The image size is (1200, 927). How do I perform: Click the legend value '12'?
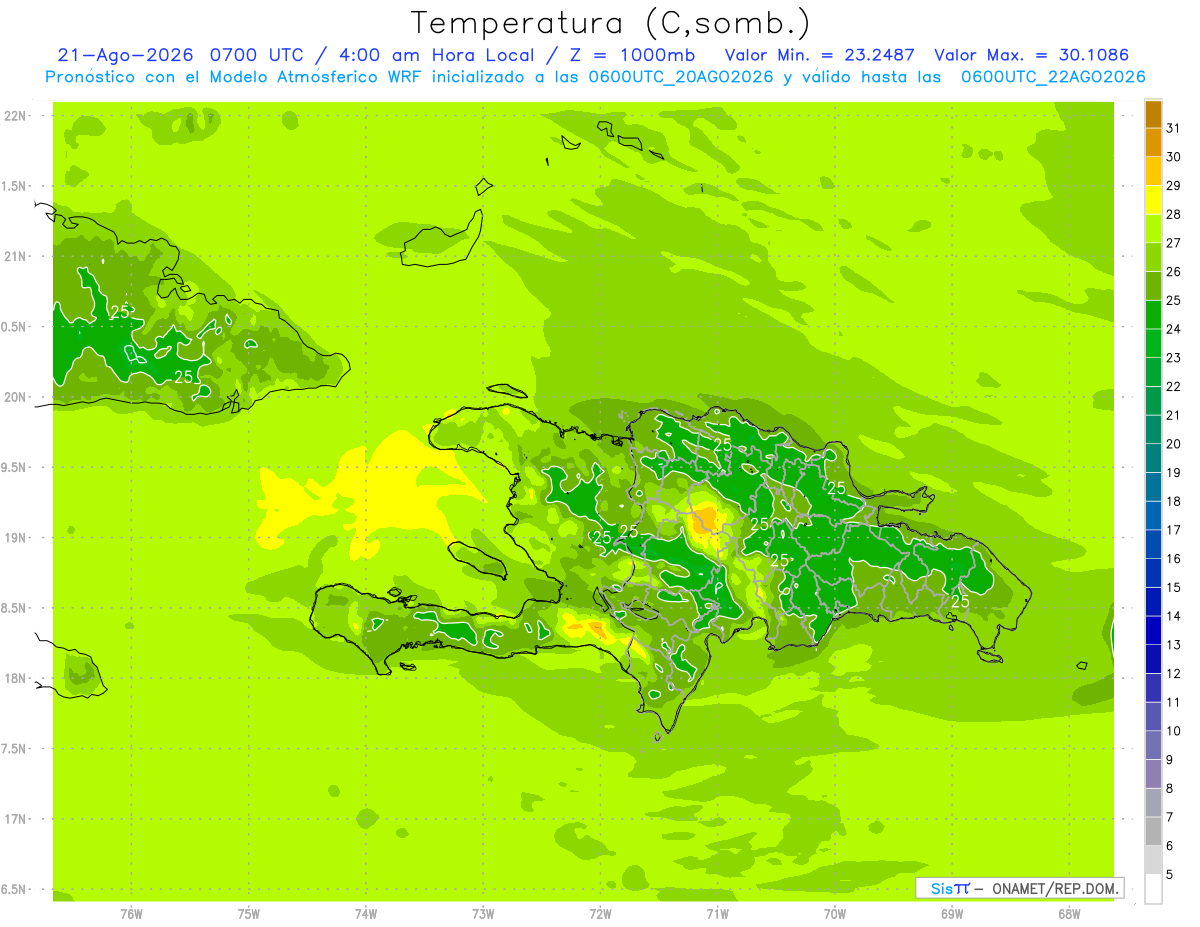point(1174,674)
